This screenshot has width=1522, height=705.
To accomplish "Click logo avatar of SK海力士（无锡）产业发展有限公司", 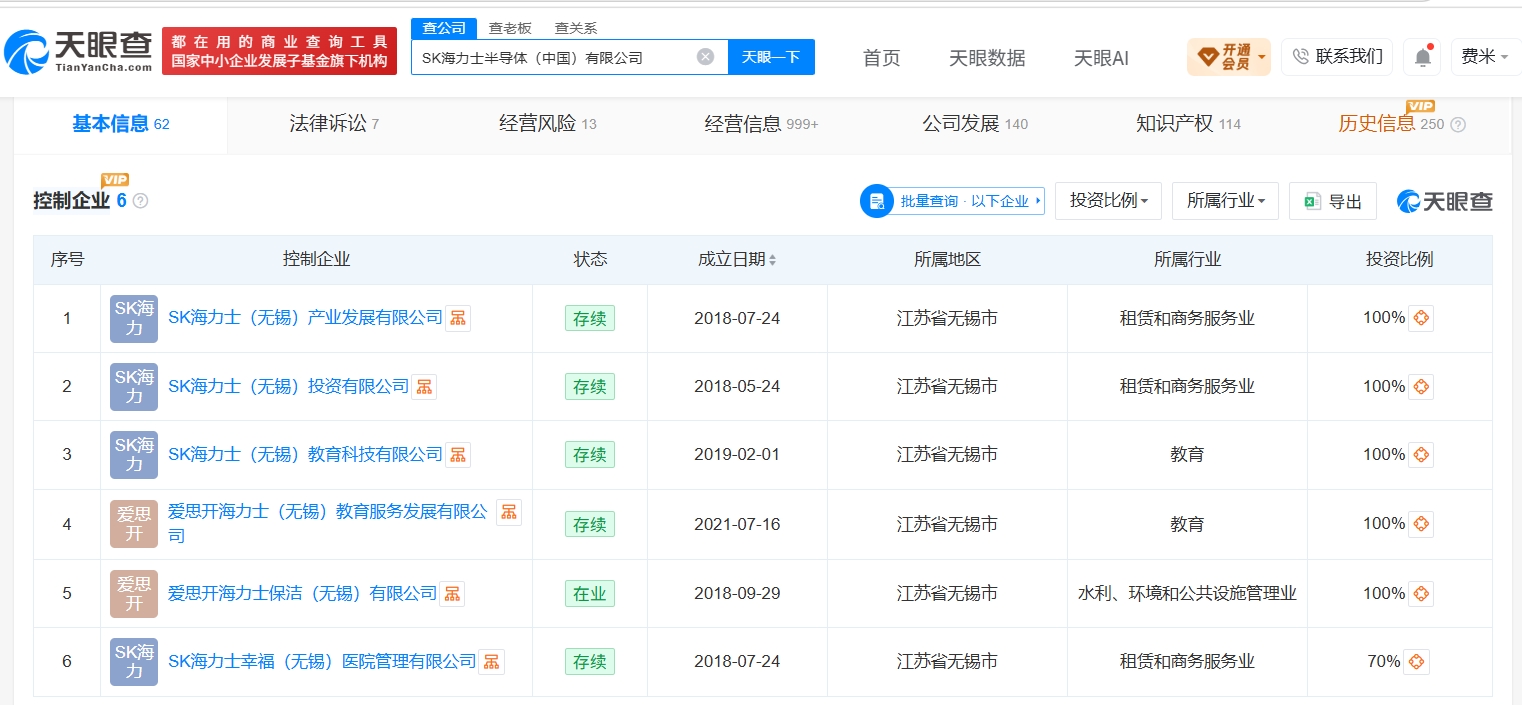I will [x=134, y=318].
